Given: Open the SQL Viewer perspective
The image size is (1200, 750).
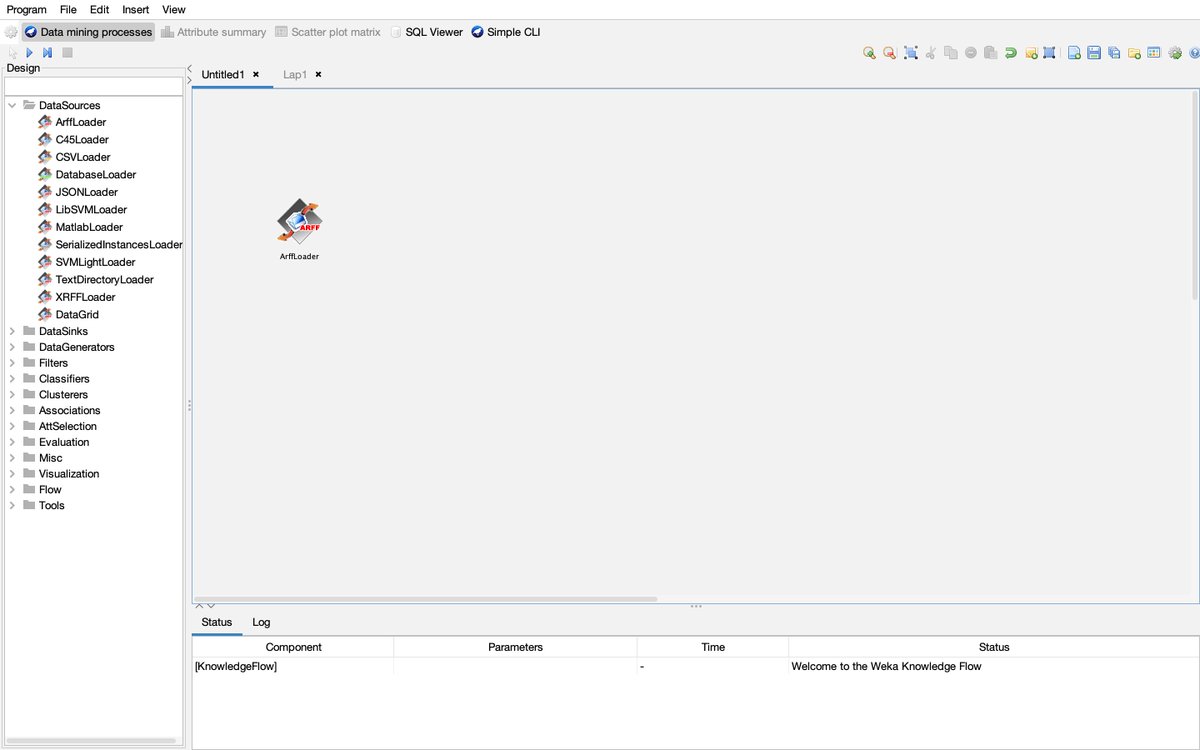Looking at the screenshot, I should click(426, 32).
